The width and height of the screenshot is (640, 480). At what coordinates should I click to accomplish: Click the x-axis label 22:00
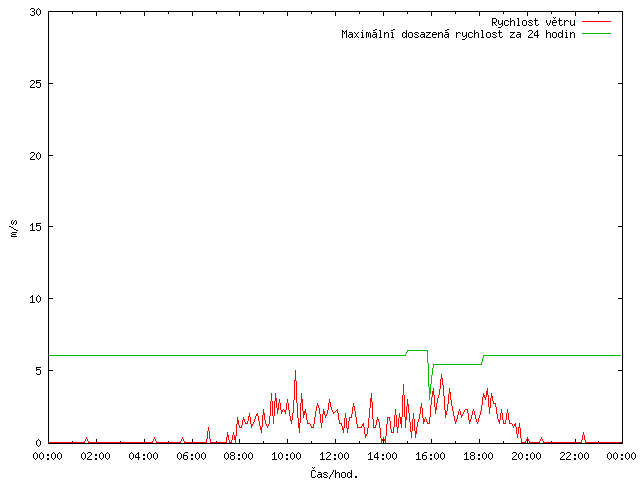(574, 456)
